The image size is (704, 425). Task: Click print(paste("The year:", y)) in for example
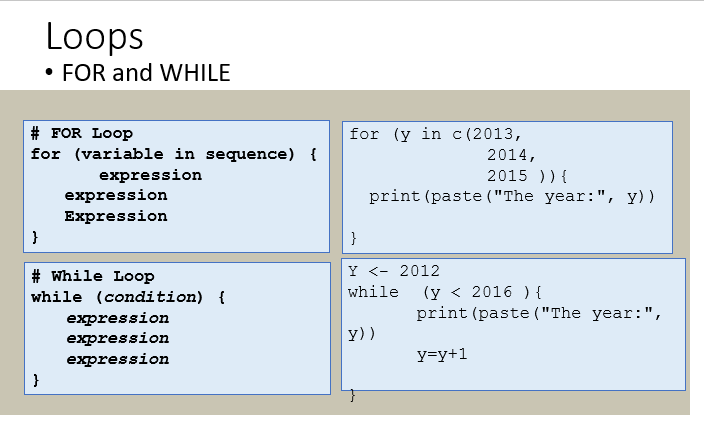(512, 197)
